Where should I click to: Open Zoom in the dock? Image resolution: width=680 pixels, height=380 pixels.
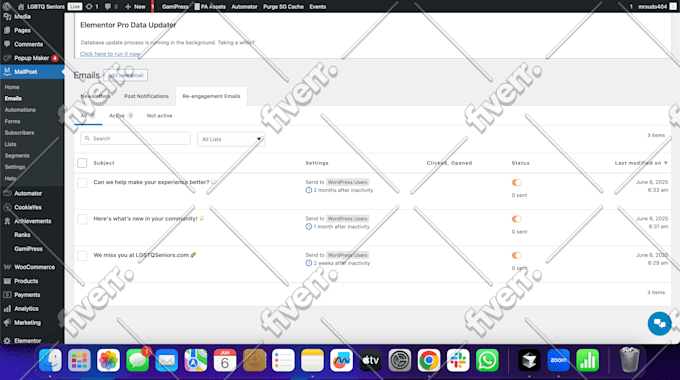558,360
